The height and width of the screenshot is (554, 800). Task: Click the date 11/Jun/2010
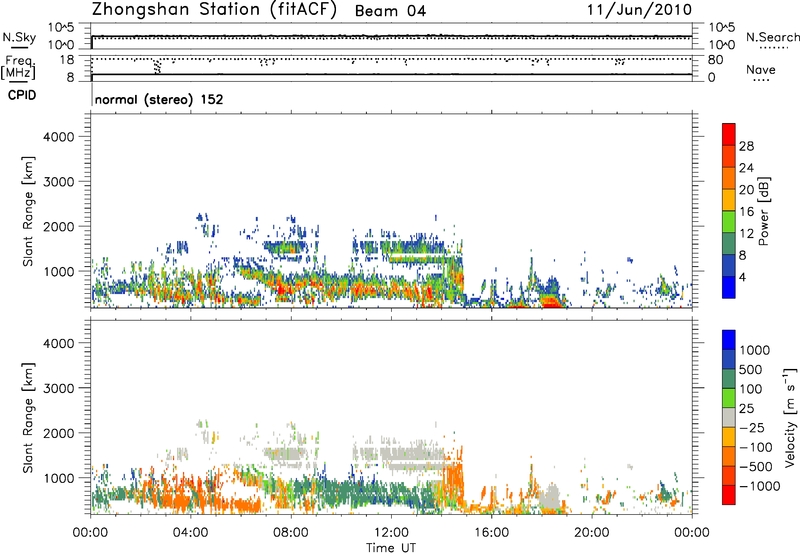tap(640, 10)
